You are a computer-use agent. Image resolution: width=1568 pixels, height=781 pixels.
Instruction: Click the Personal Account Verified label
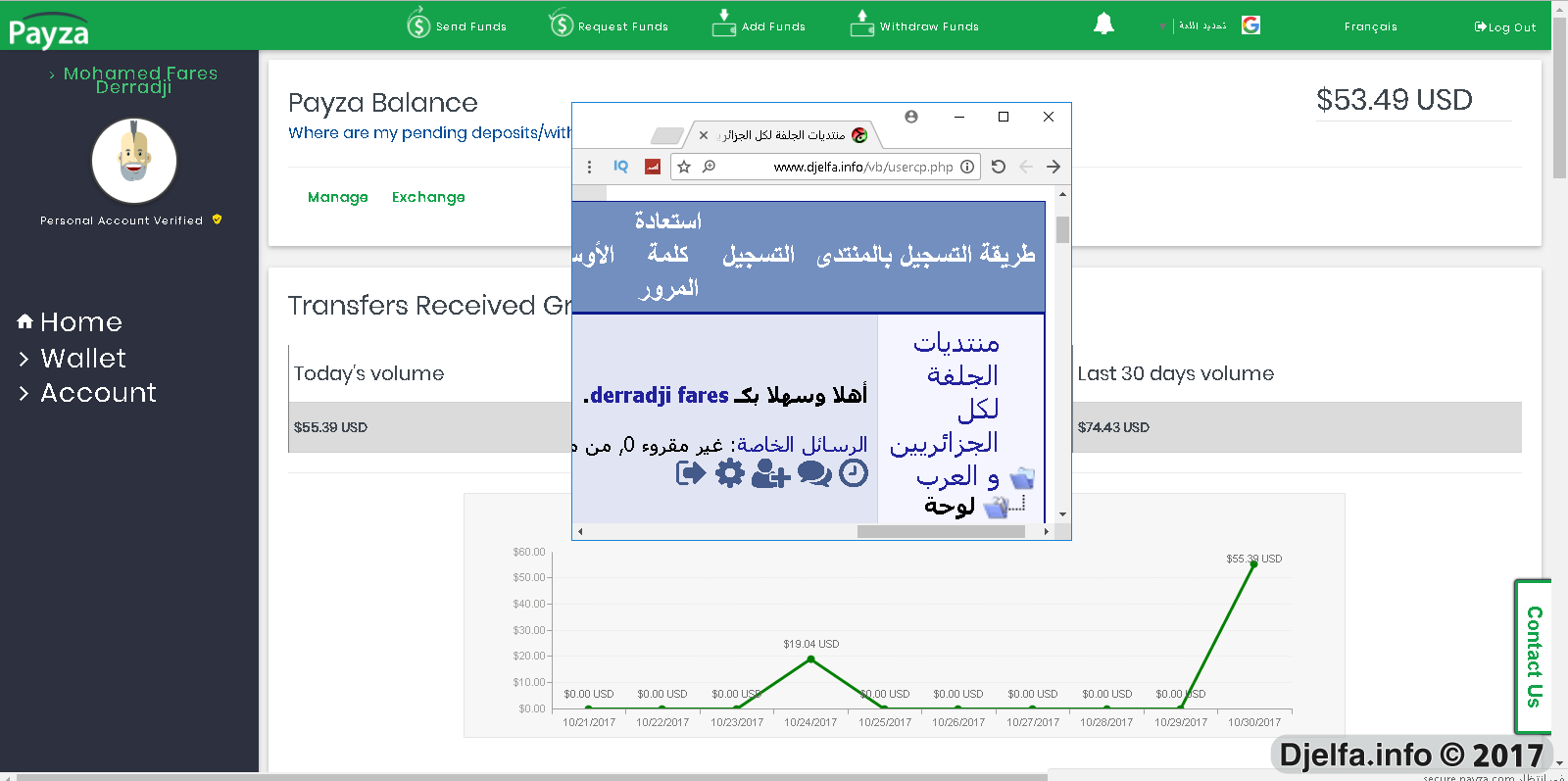click(122, 220)
